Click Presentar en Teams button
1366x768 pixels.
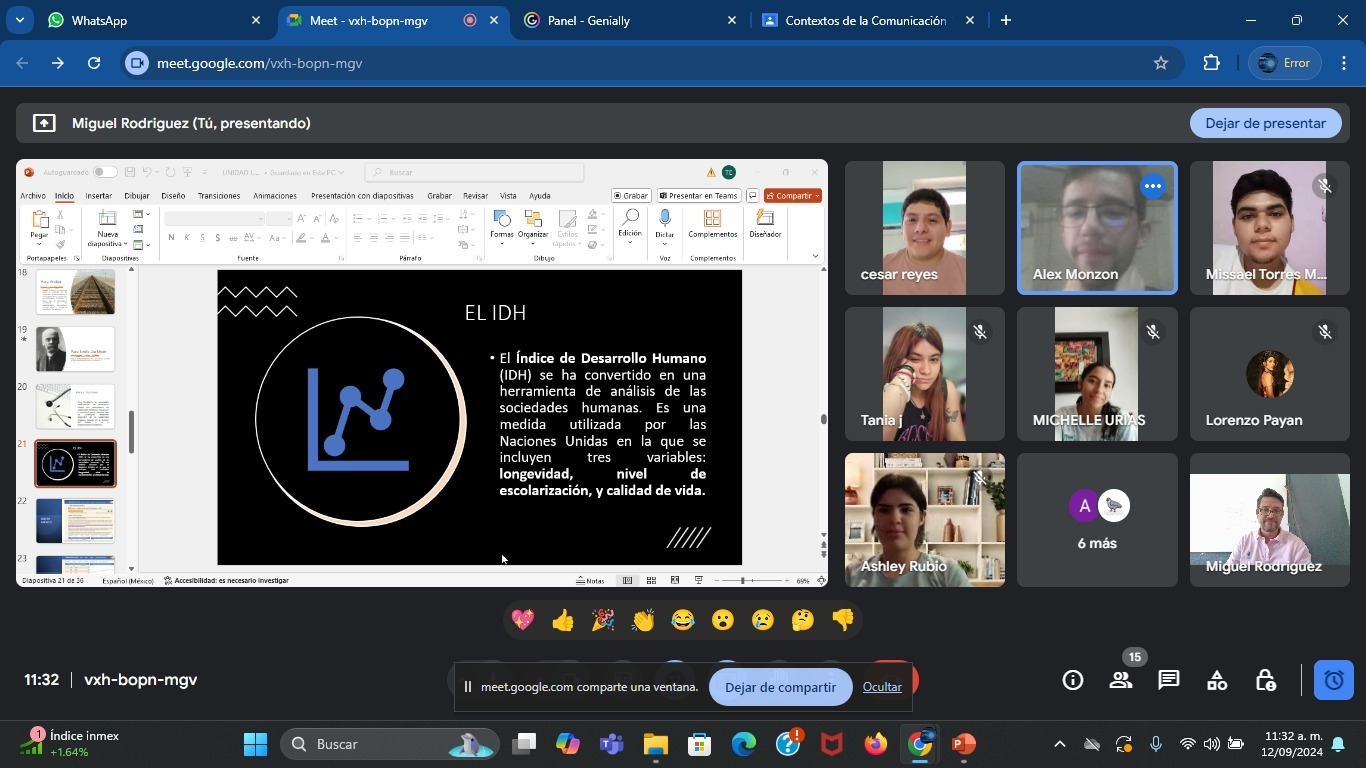699,196
